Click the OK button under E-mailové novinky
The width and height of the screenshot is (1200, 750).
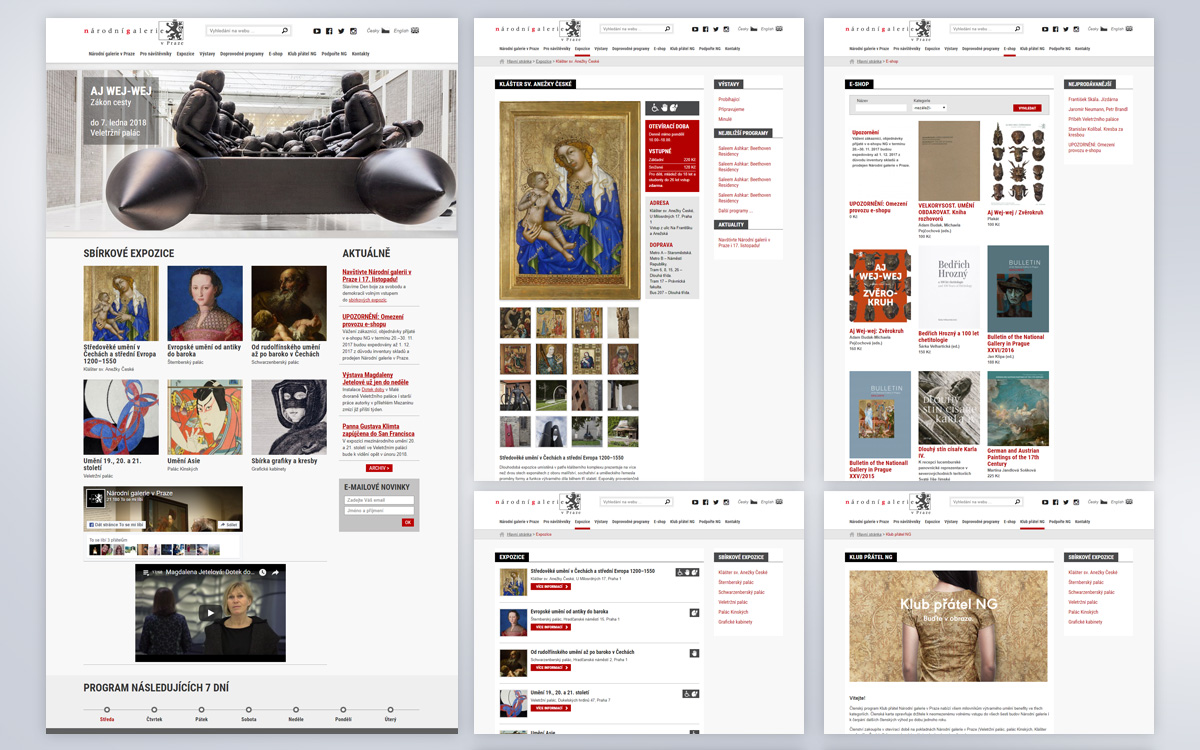click(407, 522)
